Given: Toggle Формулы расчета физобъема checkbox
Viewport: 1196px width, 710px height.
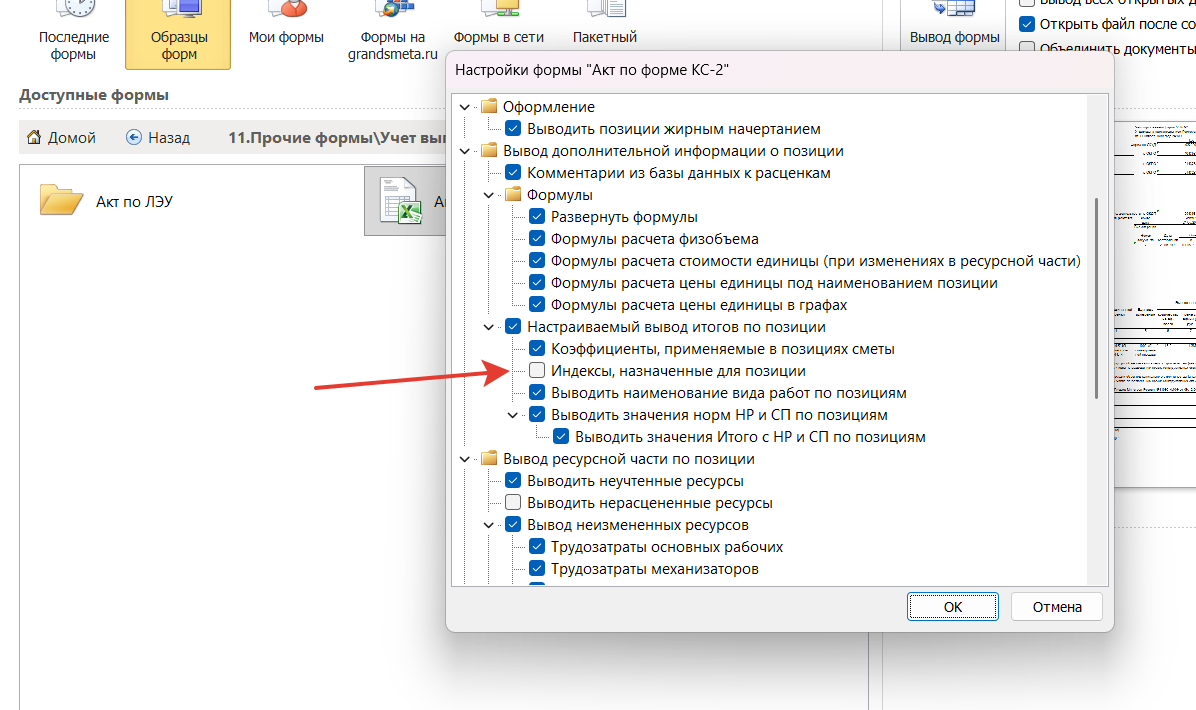Looking at the screenshot, I should coord(537,239).
